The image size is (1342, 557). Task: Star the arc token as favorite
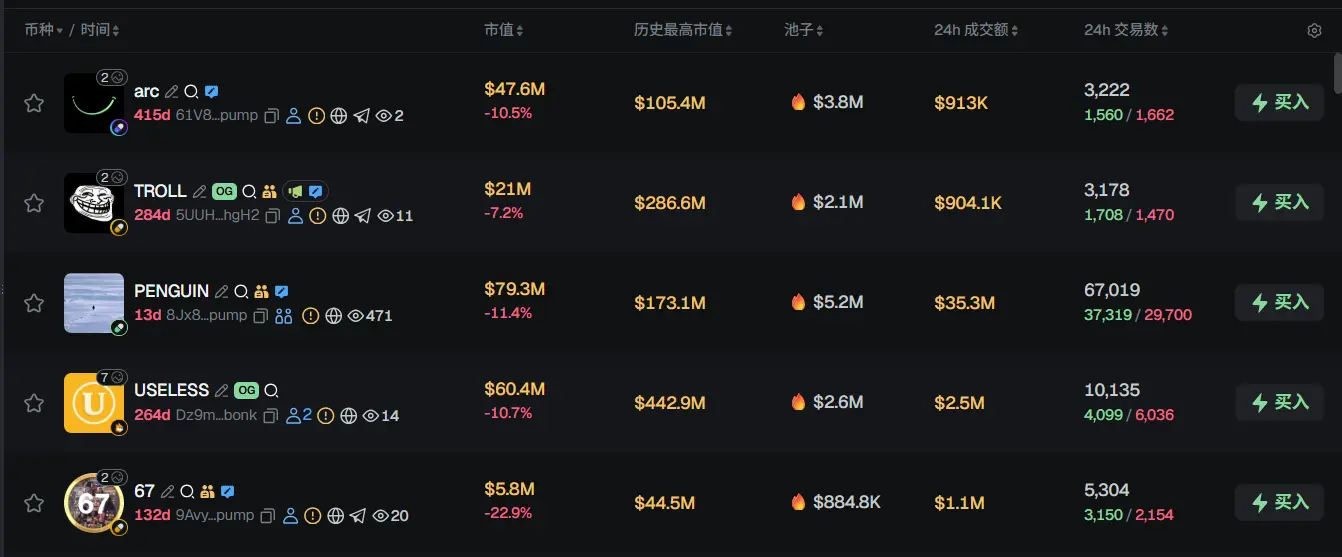[x=34, y=103]
